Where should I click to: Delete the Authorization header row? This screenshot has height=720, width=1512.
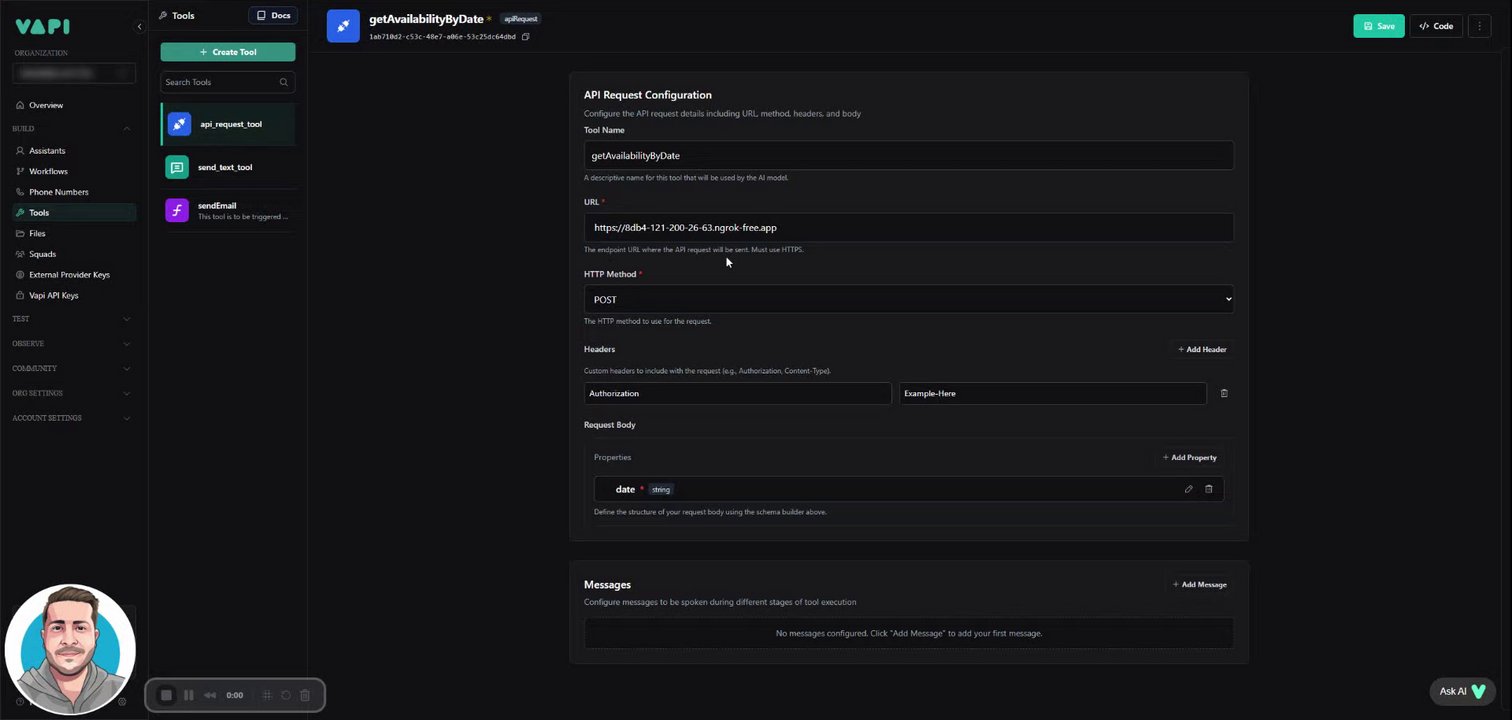(1224, 394)
